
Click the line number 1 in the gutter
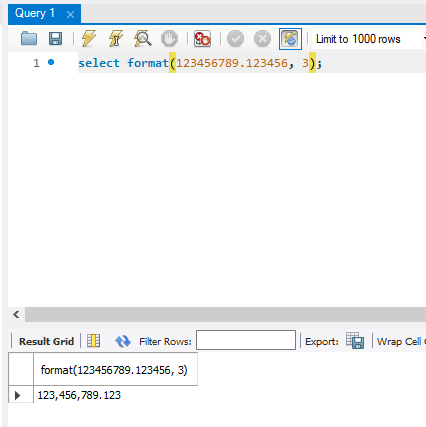36,63
